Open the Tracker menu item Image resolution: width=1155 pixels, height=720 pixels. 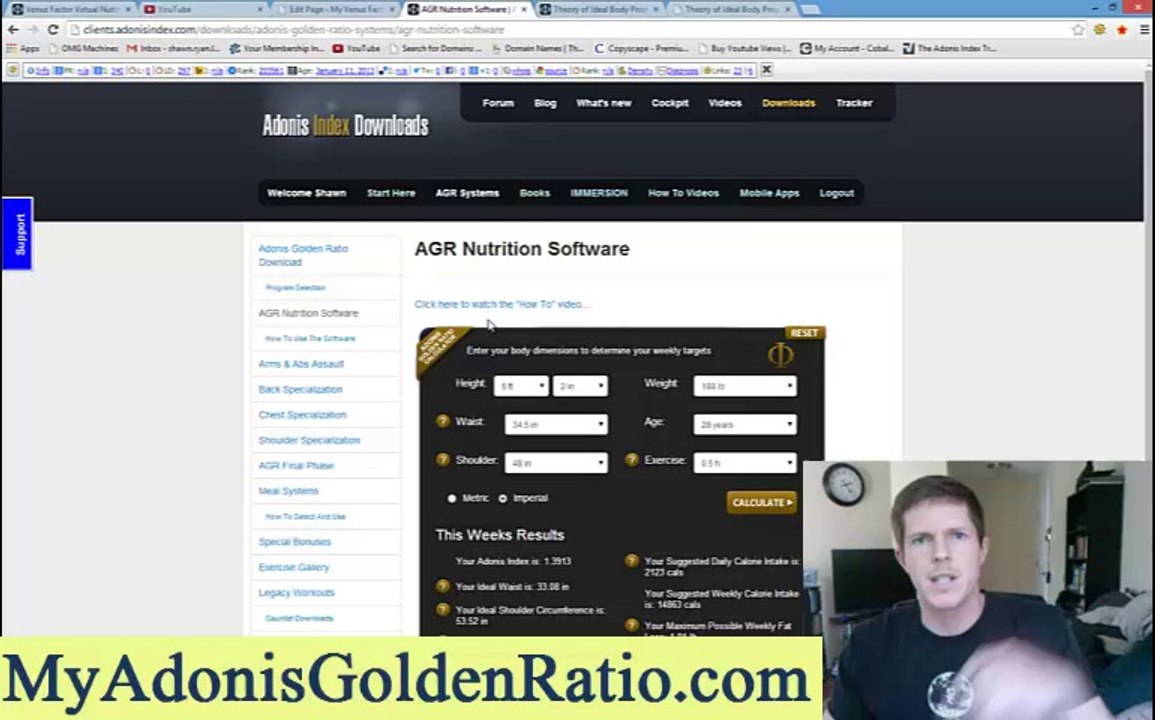(854, 103)
